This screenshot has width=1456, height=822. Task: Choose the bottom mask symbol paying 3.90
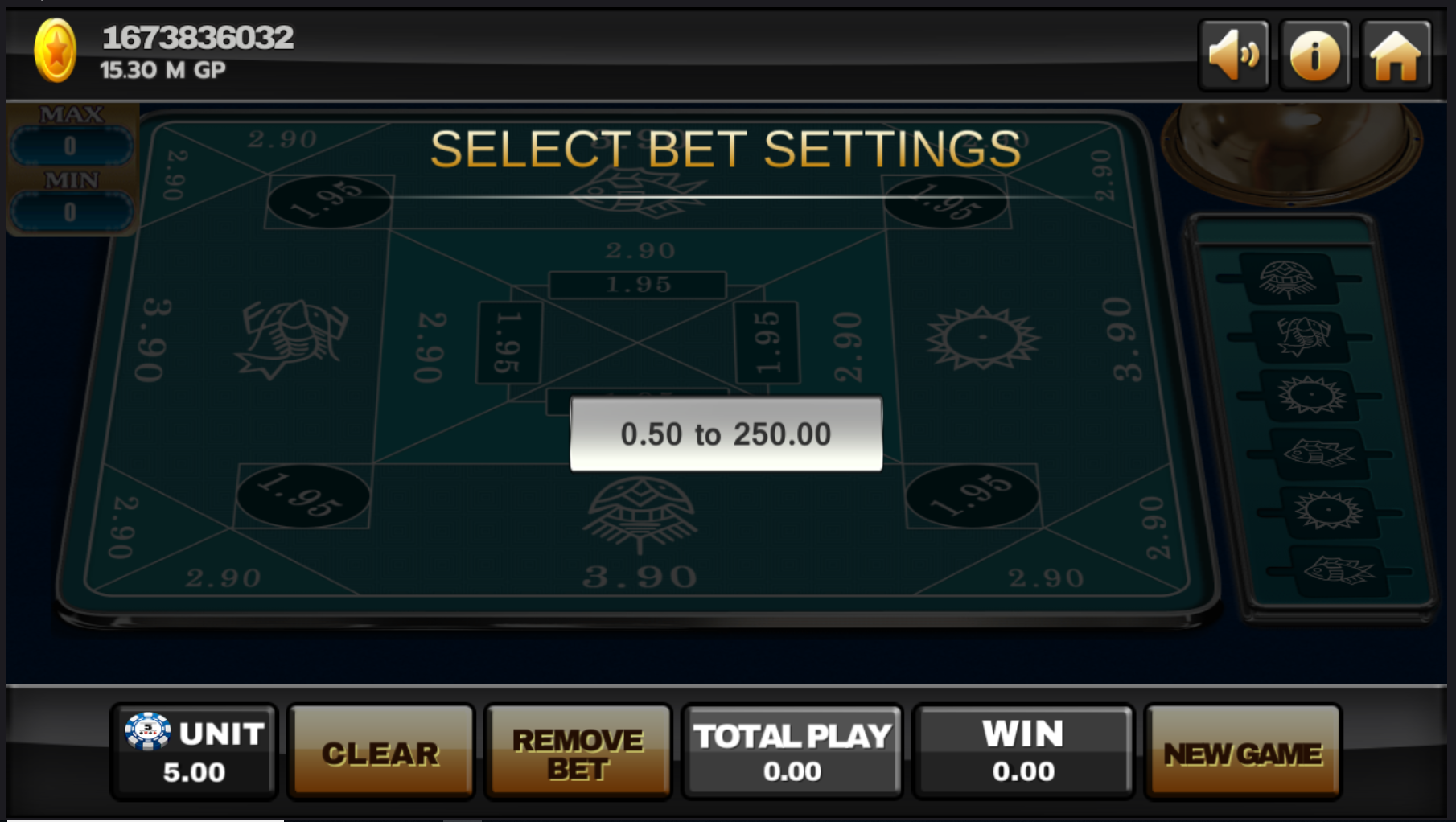[640, 516]
